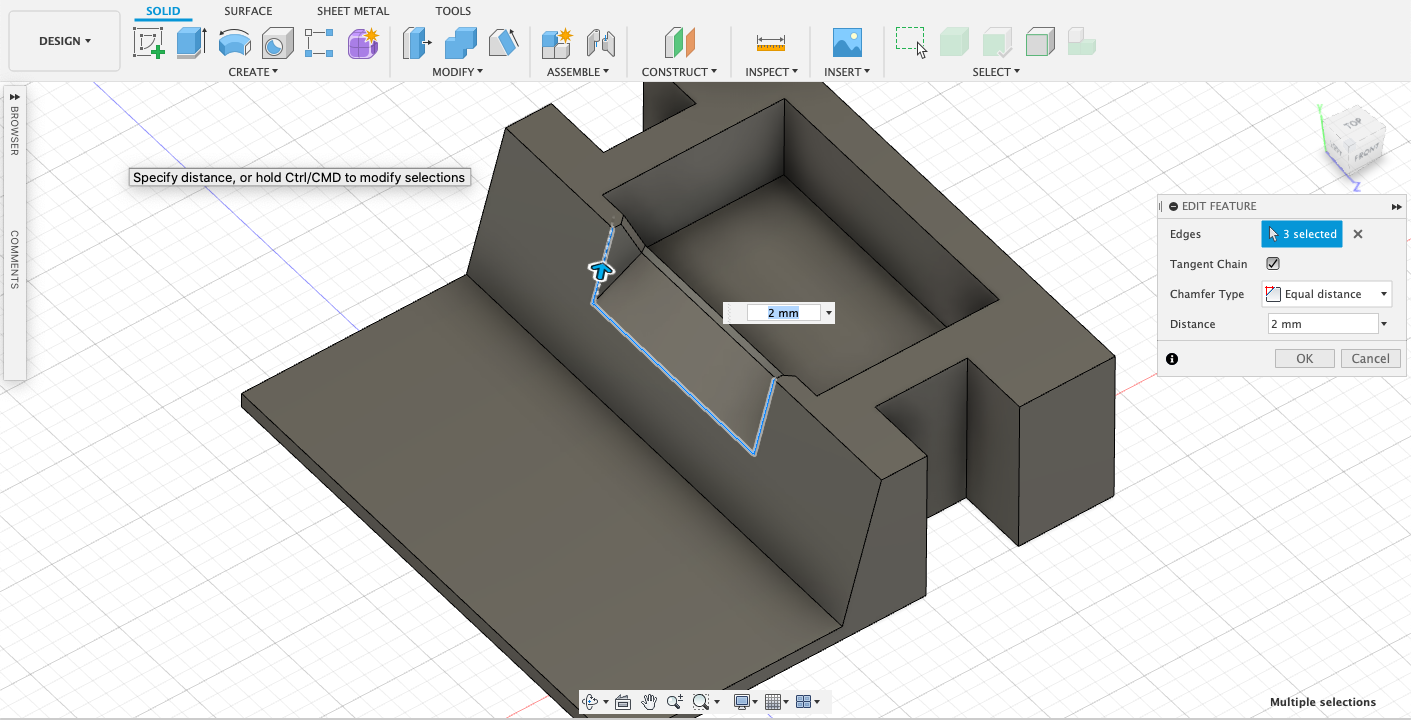Click the info icon in Edit Feature dialog
This screenshot has height=720, width=1411.
click(x=1172, y=359)
